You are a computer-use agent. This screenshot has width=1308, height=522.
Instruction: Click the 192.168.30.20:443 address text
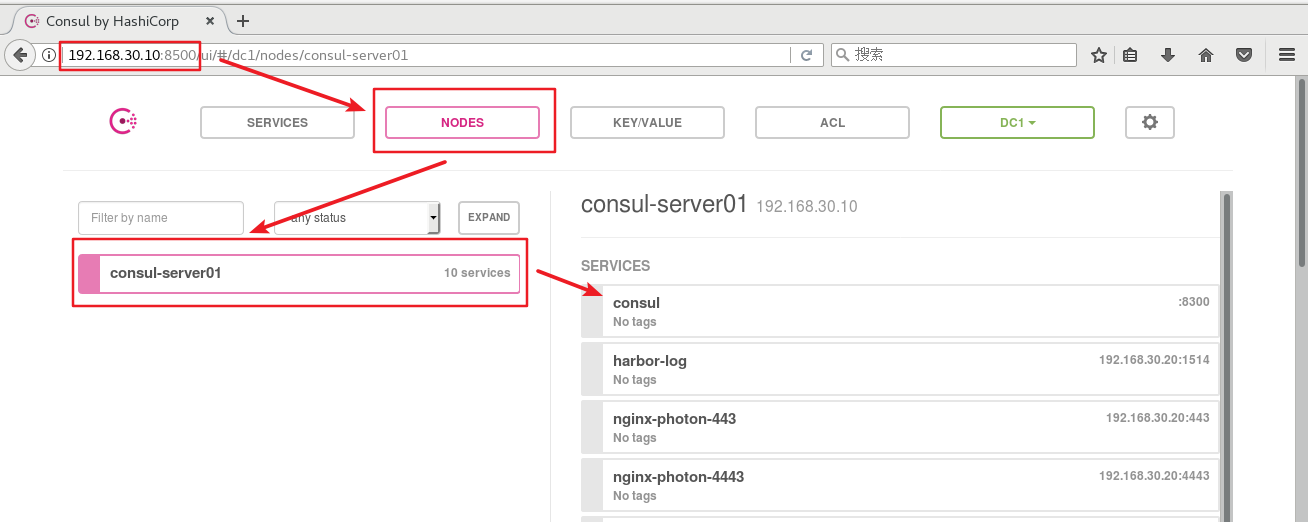tap(1158, 417)
